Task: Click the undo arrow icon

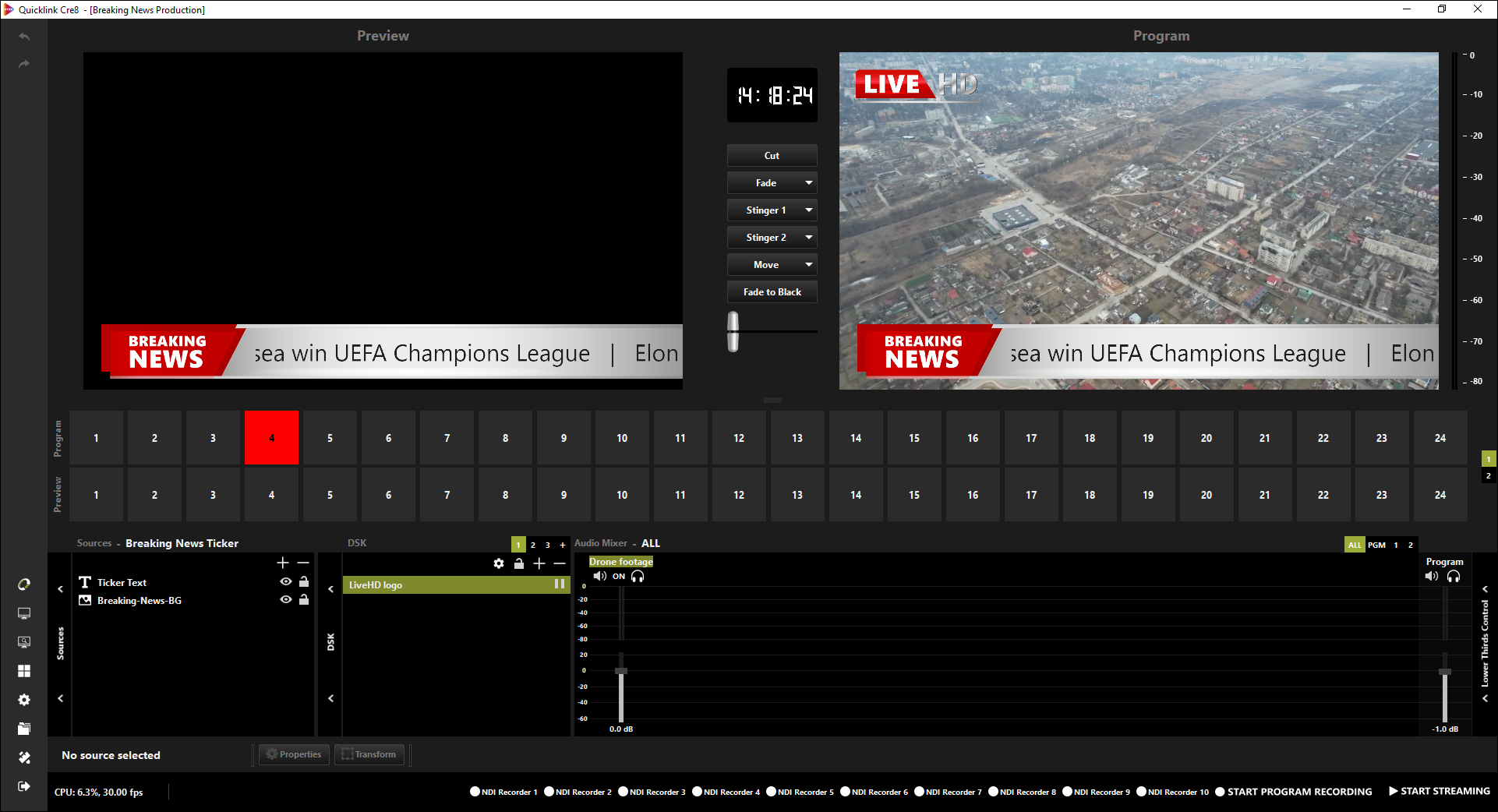Action: (x=24, y=37)
